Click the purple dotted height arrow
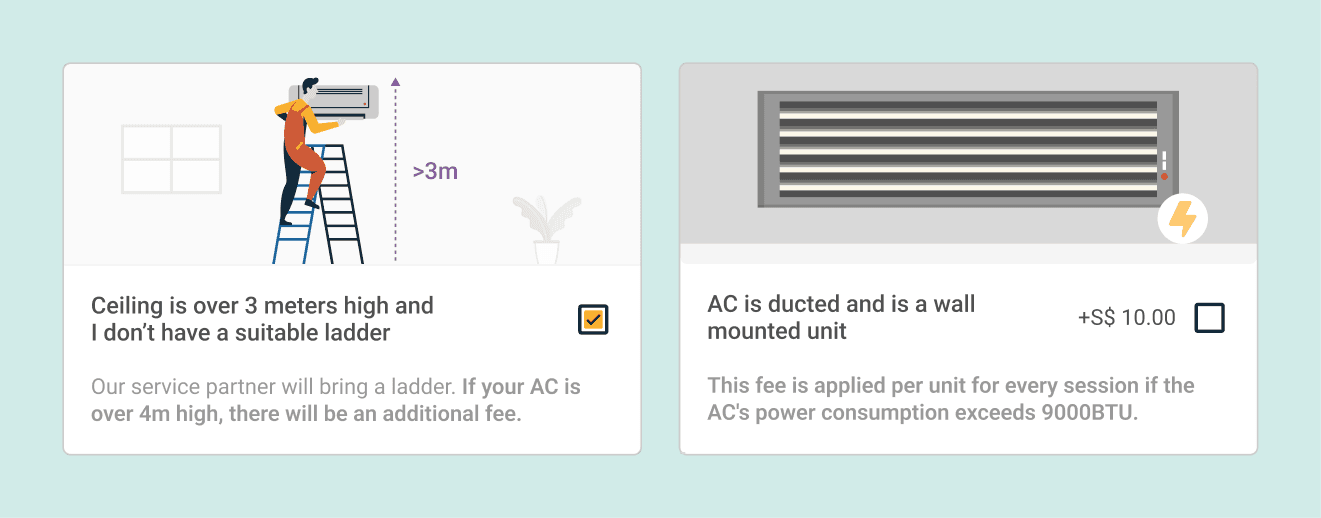Image resolution: width=1321 pixels, height=518 pixels. (395, 169)
